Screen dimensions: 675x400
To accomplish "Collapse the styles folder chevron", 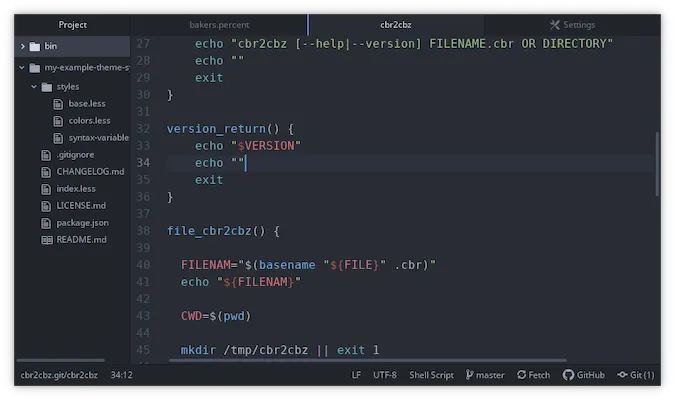I will coord(34,87).
